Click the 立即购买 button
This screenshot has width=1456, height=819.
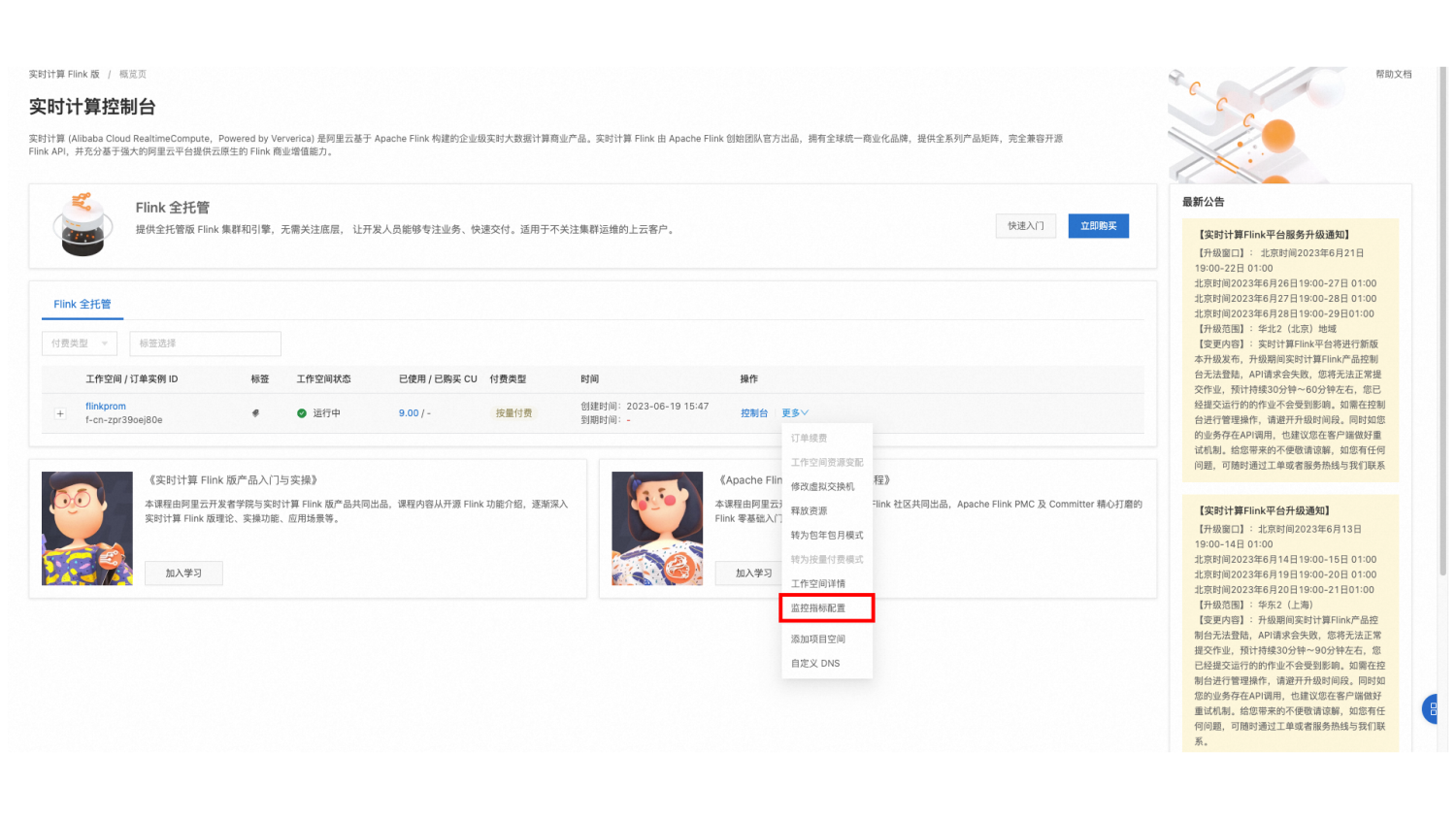click(x=1099, y=226)
